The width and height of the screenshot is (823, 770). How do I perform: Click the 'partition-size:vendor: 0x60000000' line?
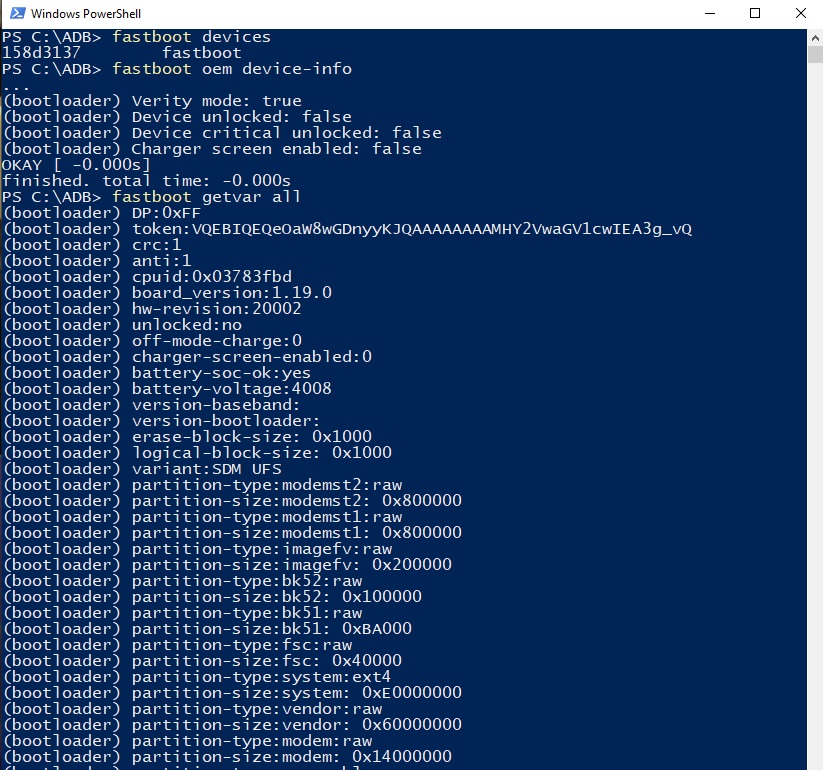pyautogui.click(x=232, y=725)
